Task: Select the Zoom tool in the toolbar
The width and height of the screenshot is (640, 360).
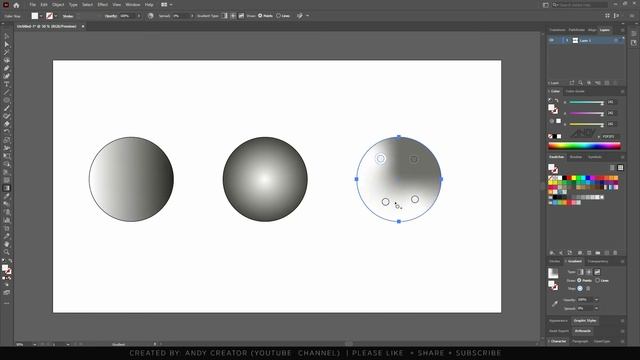Action: point(7,252)
